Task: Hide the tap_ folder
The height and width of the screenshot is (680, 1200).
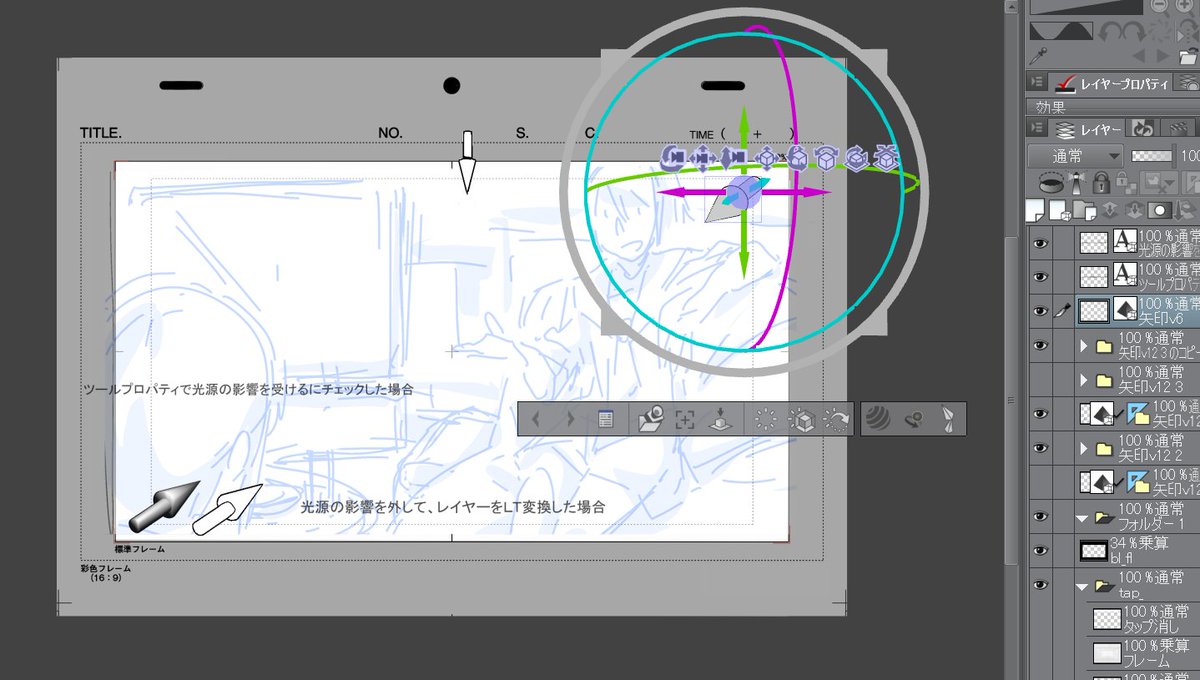Action: pyautogui.click(x=1040, y=584)
